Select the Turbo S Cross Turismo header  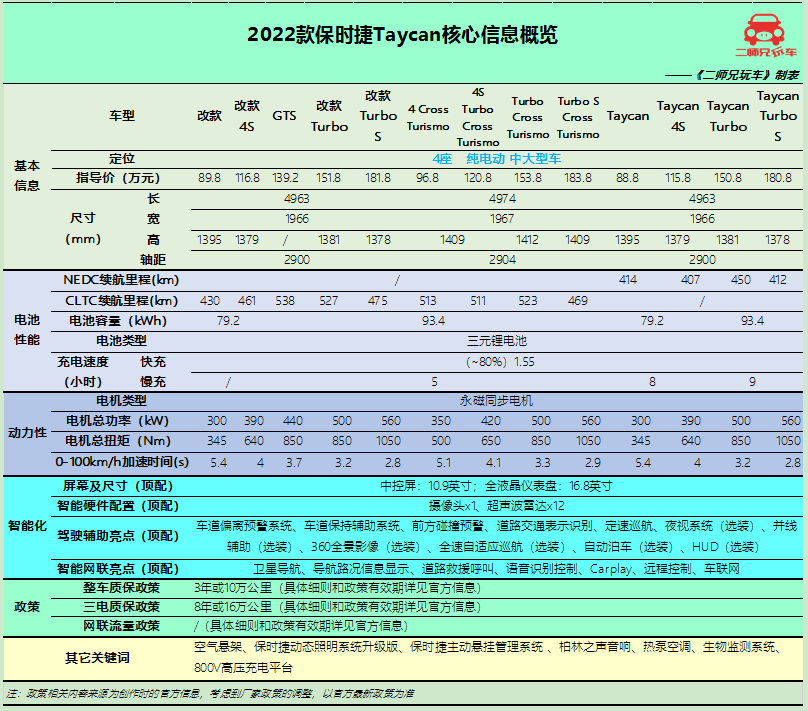[578, 117]
